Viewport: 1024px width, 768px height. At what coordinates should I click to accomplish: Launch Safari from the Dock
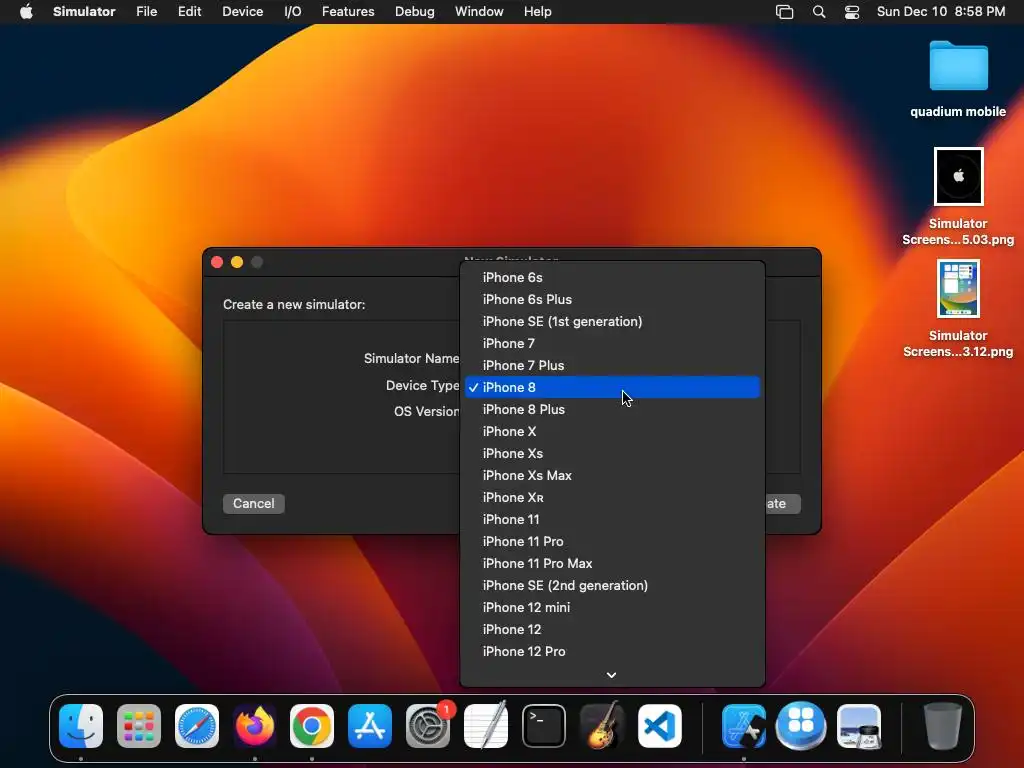coord(197,726)
